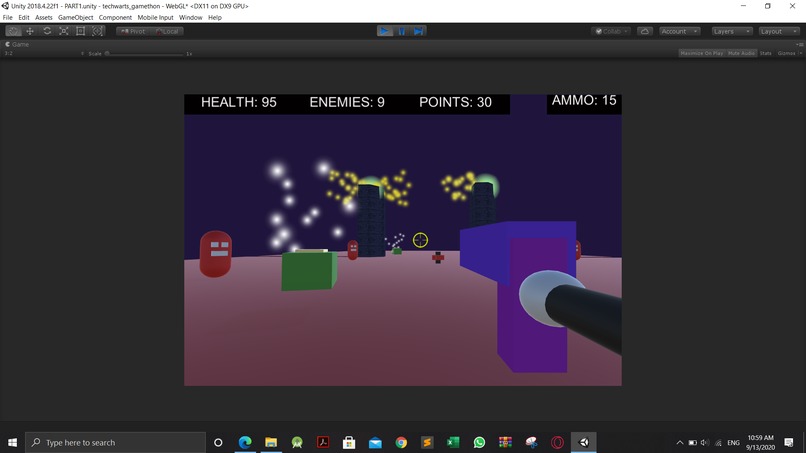Viewport: 806px width, 453px height.
Task: Pause the running game
Action: click(x=401, y=31)
